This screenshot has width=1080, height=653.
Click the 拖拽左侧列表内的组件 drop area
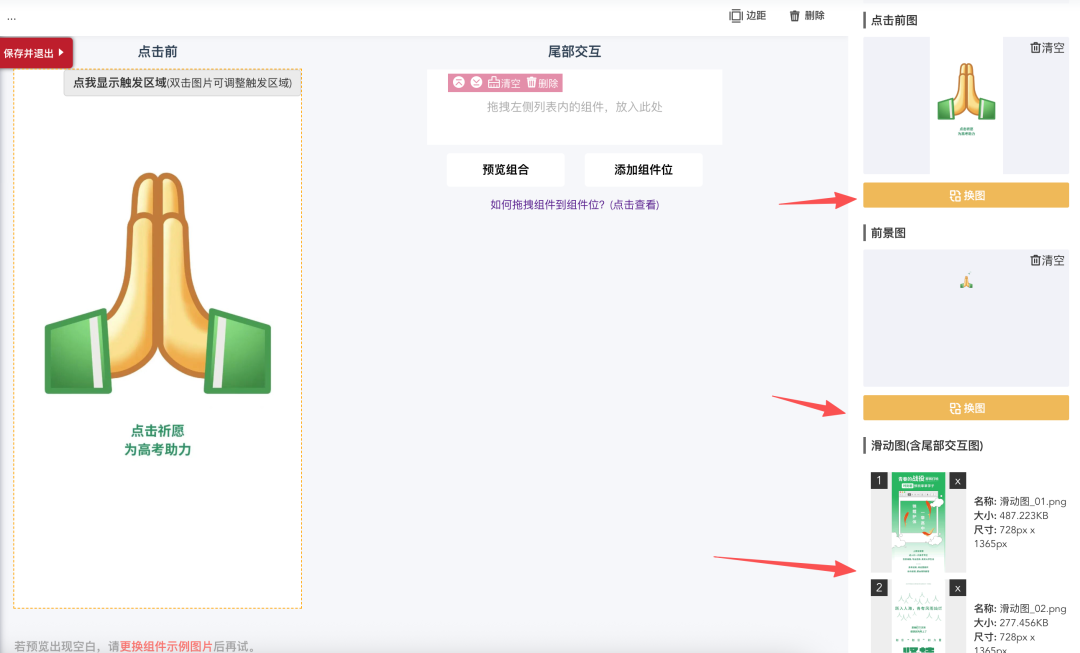tap(574, 107)
